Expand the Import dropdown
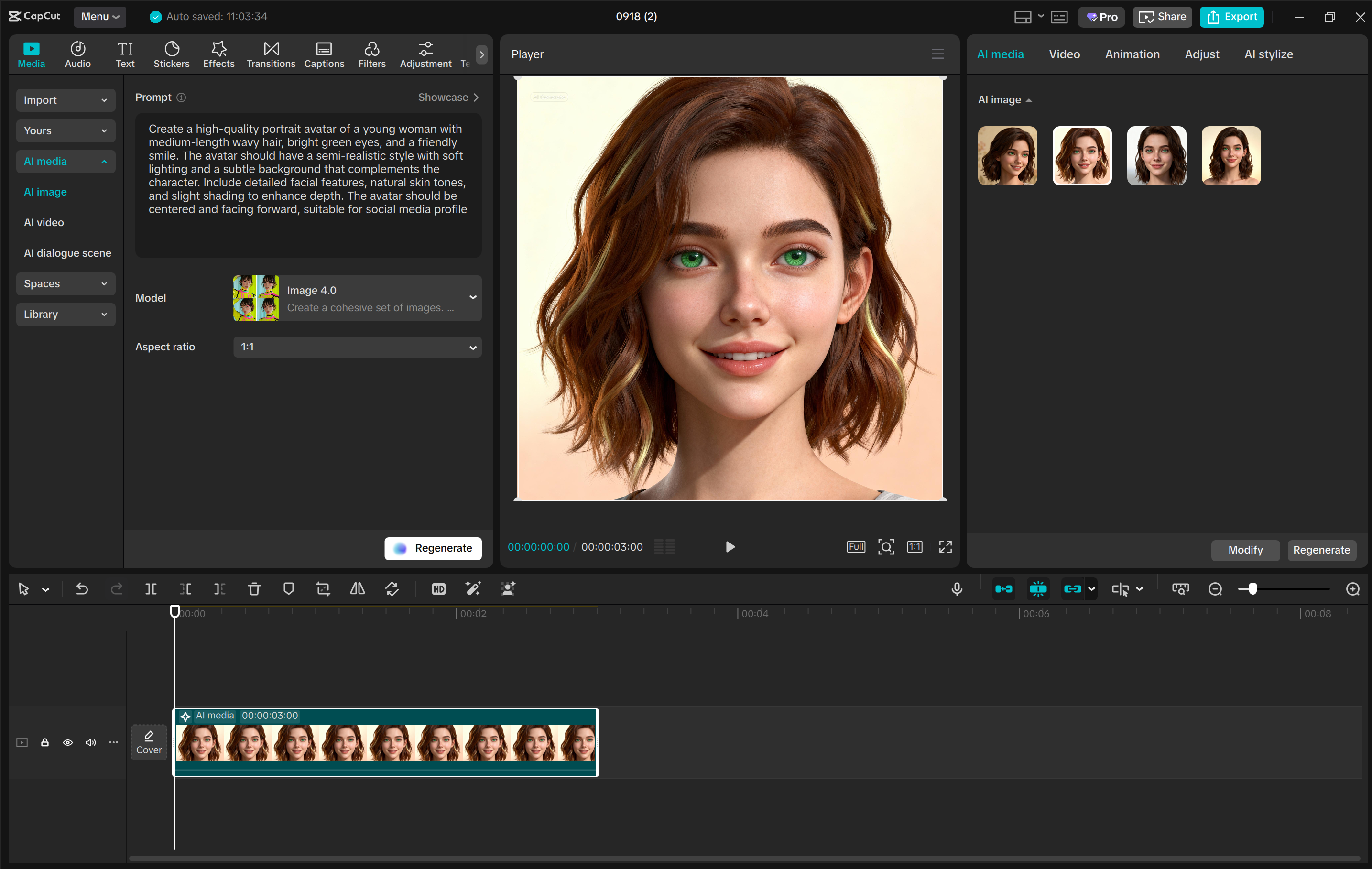This screenshot has height=869, width=1372. [65, 100]
